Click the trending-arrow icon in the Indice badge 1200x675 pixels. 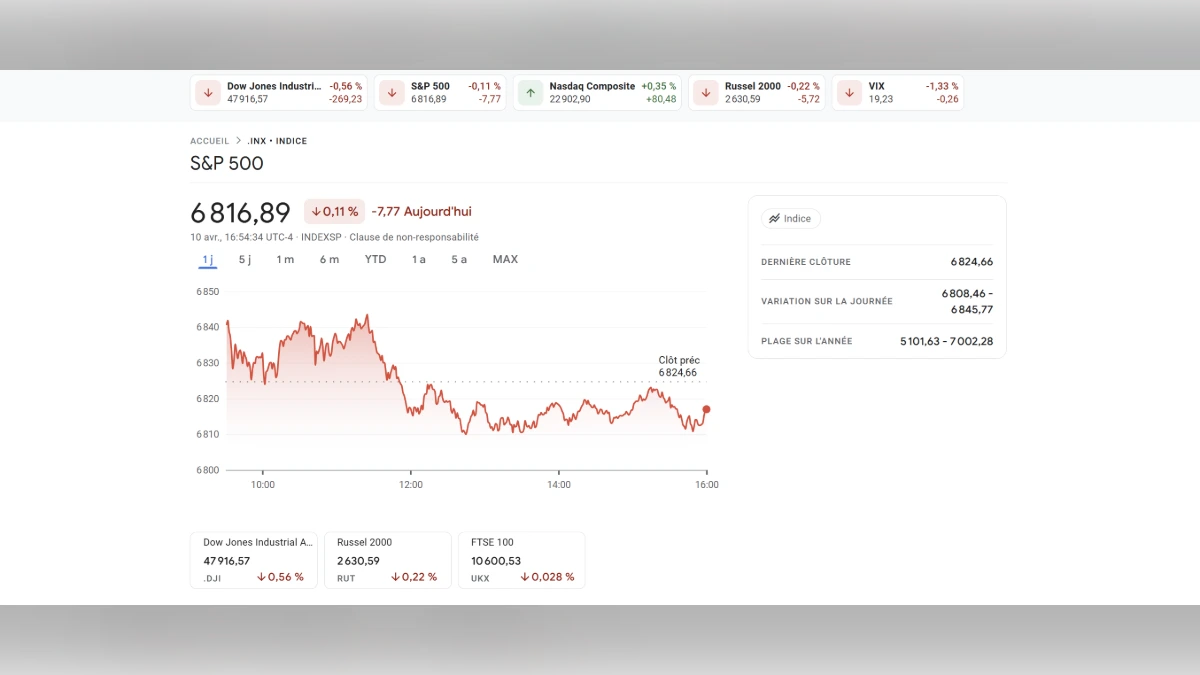coord(774,218)
